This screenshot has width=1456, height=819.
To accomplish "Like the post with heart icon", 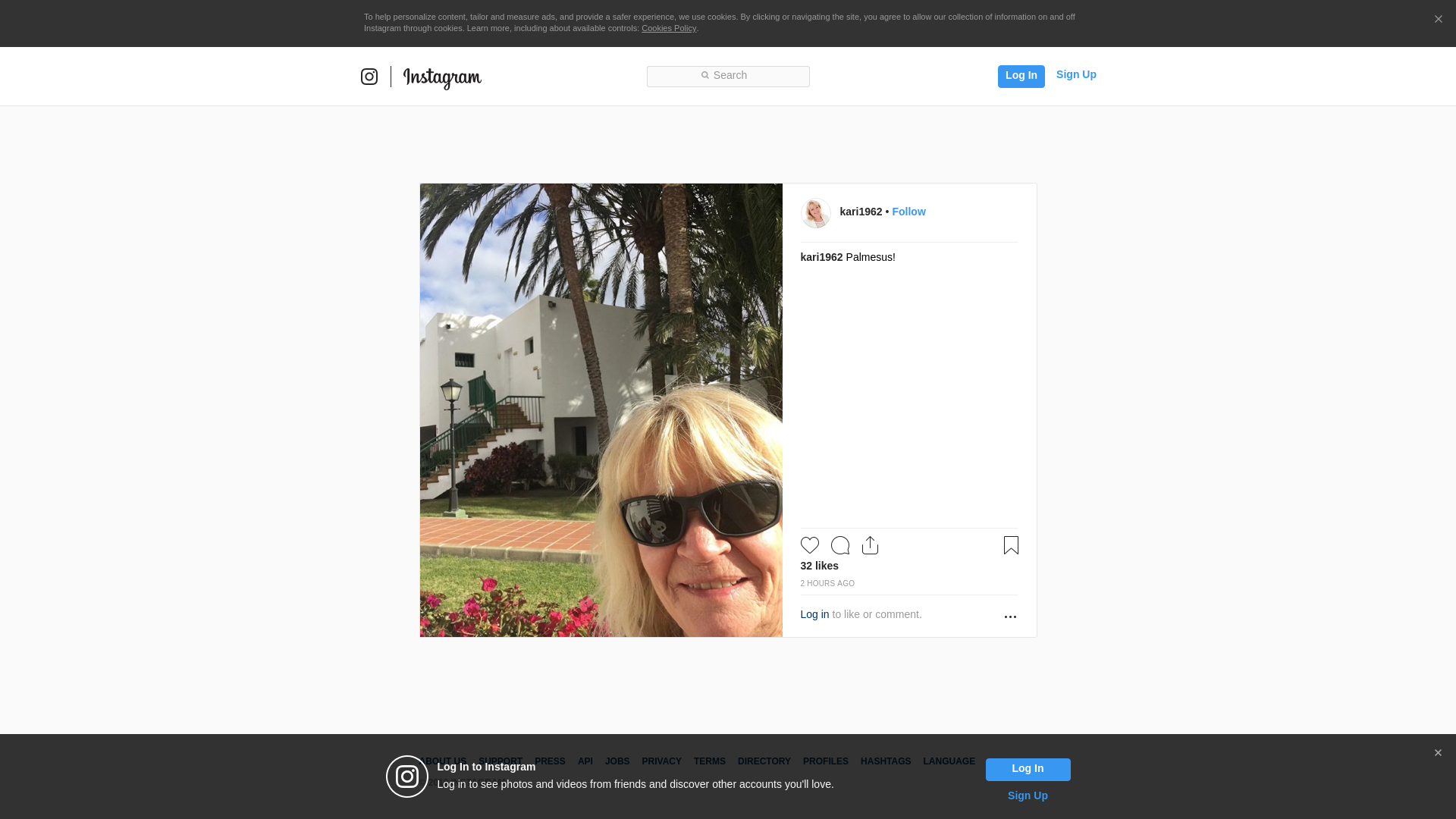I will coord(810,545).
